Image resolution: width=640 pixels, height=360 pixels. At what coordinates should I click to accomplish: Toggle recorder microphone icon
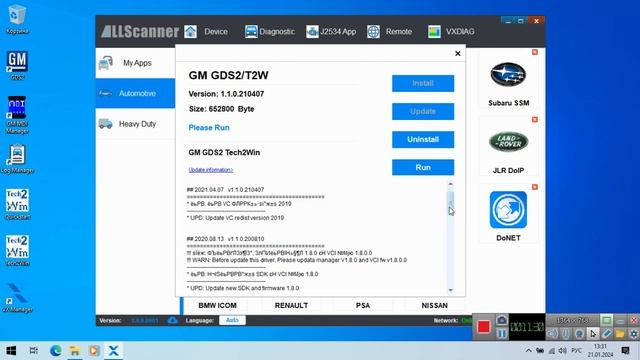[566, 333]
